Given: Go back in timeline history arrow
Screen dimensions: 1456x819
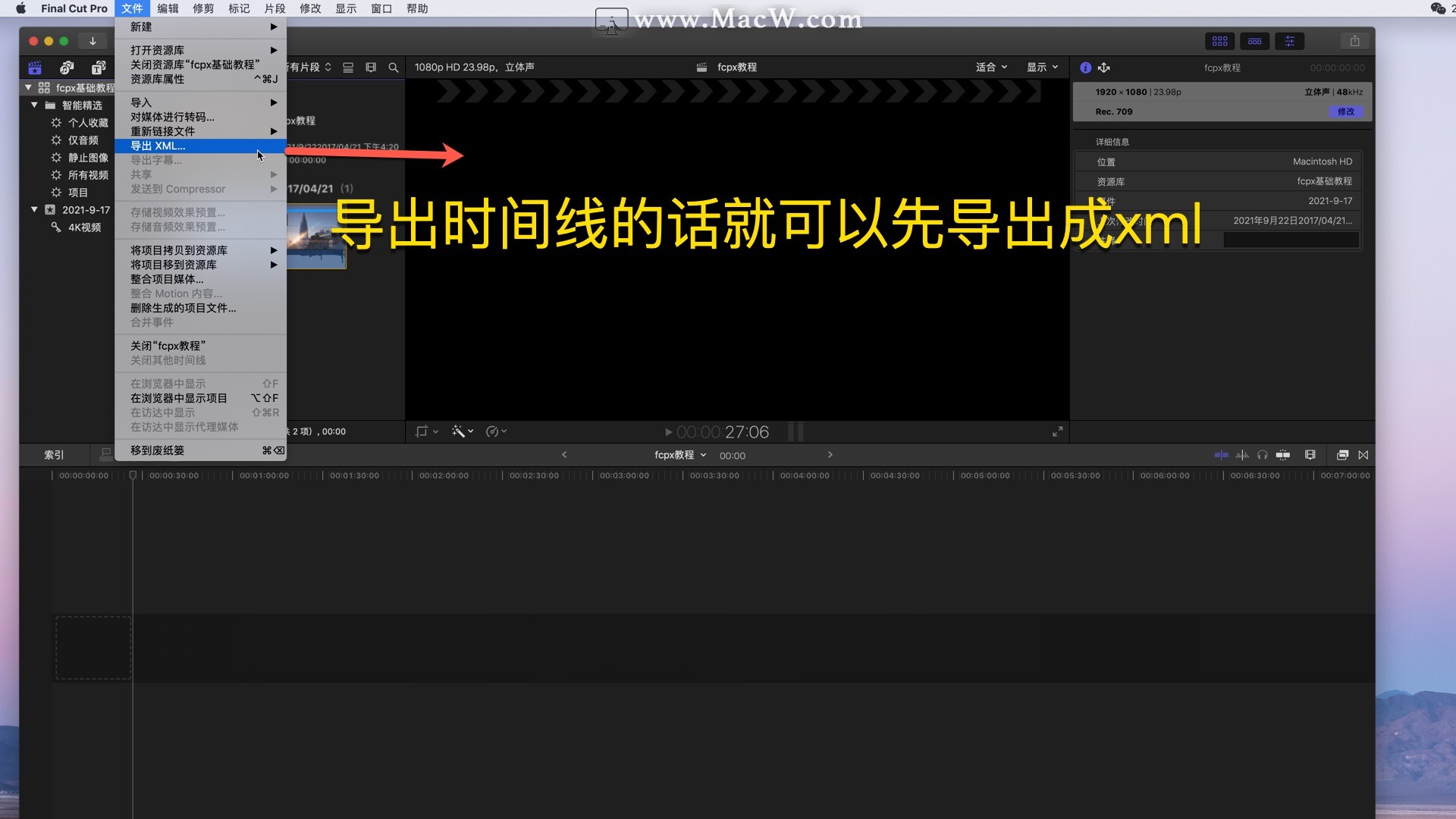Looking at the screenshot, I should pos(564,455).
